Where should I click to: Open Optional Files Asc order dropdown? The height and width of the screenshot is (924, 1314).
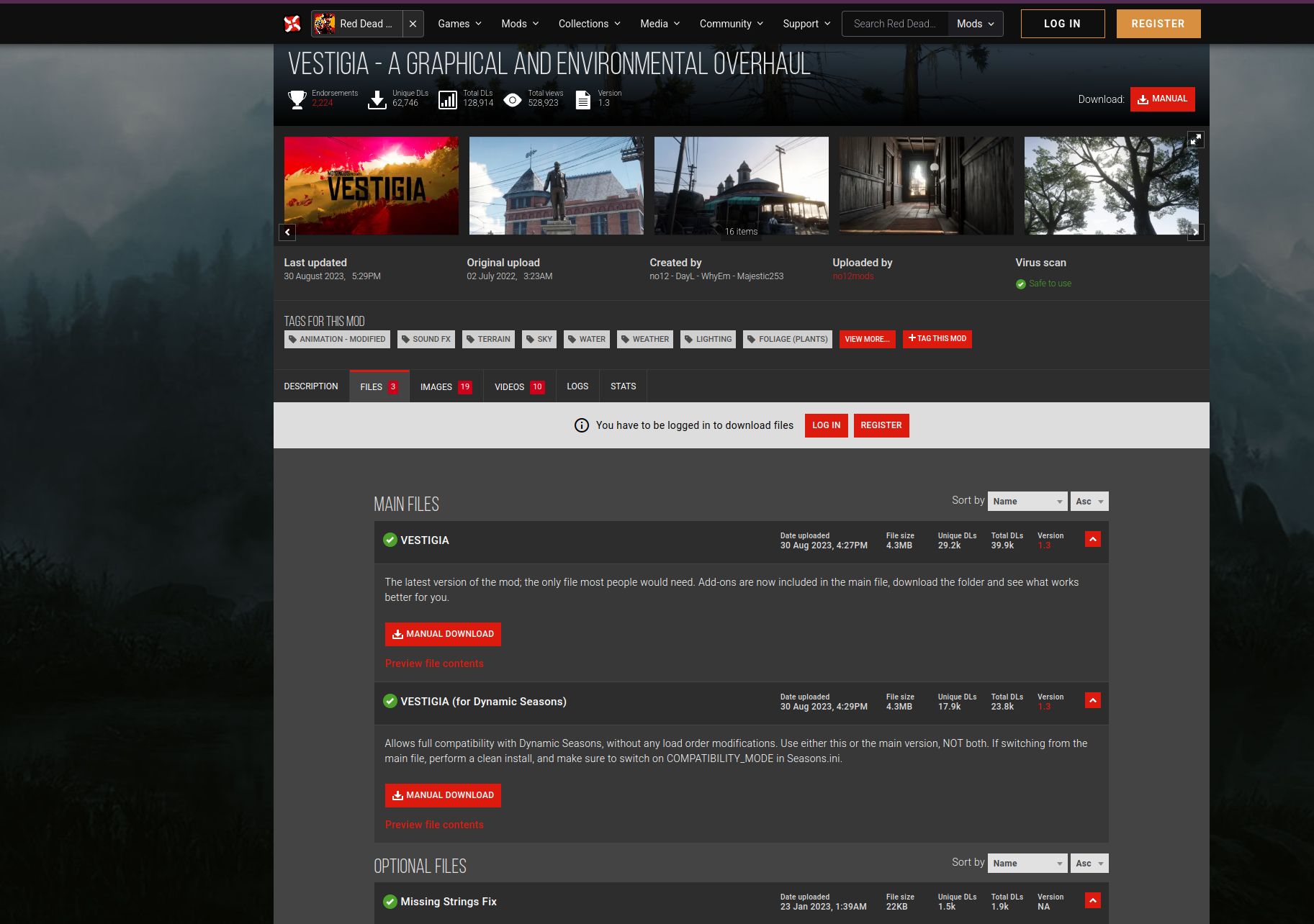[1089, 864]
